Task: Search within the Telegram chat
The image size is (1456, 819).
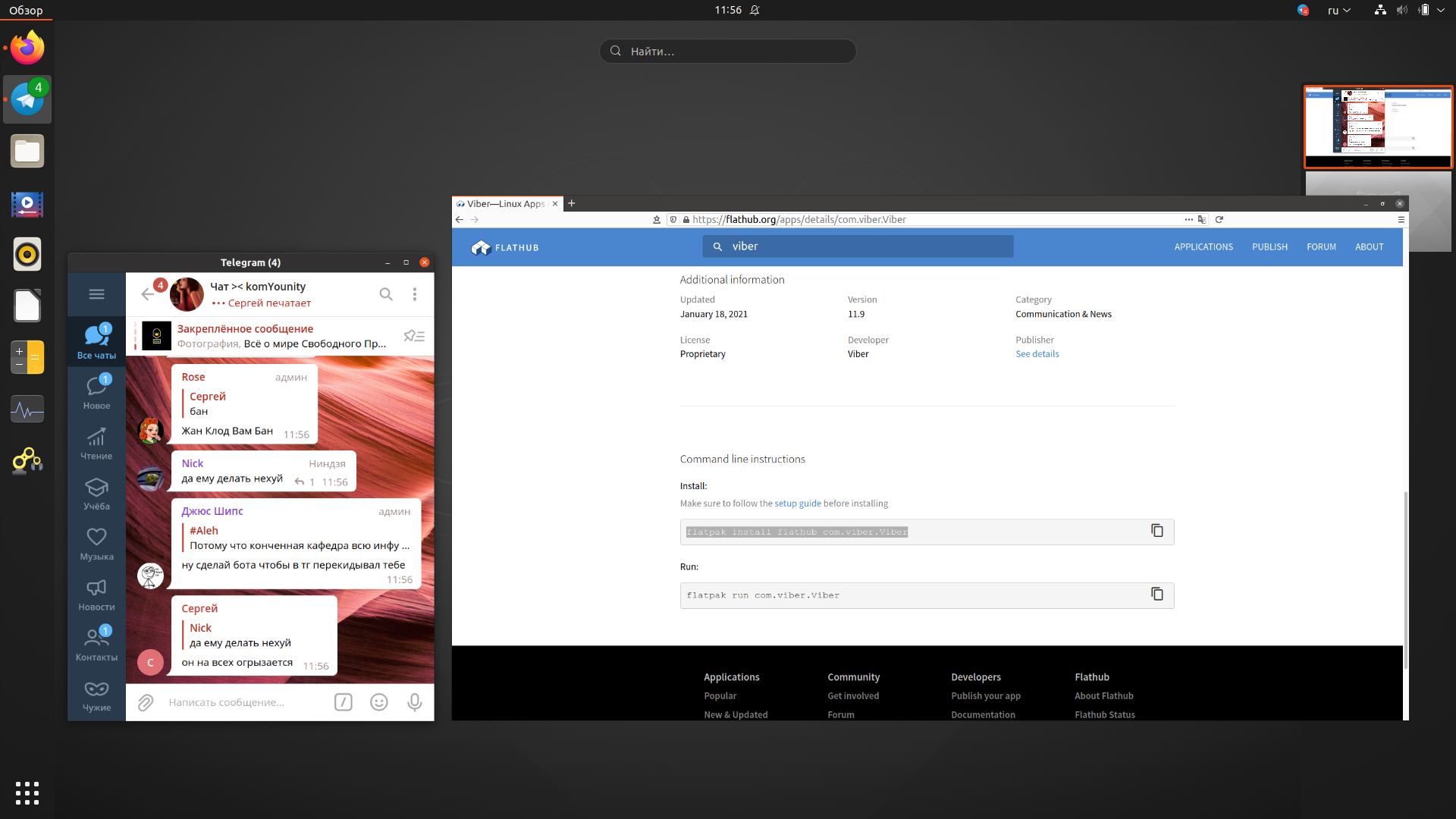Action: (386, 294)
